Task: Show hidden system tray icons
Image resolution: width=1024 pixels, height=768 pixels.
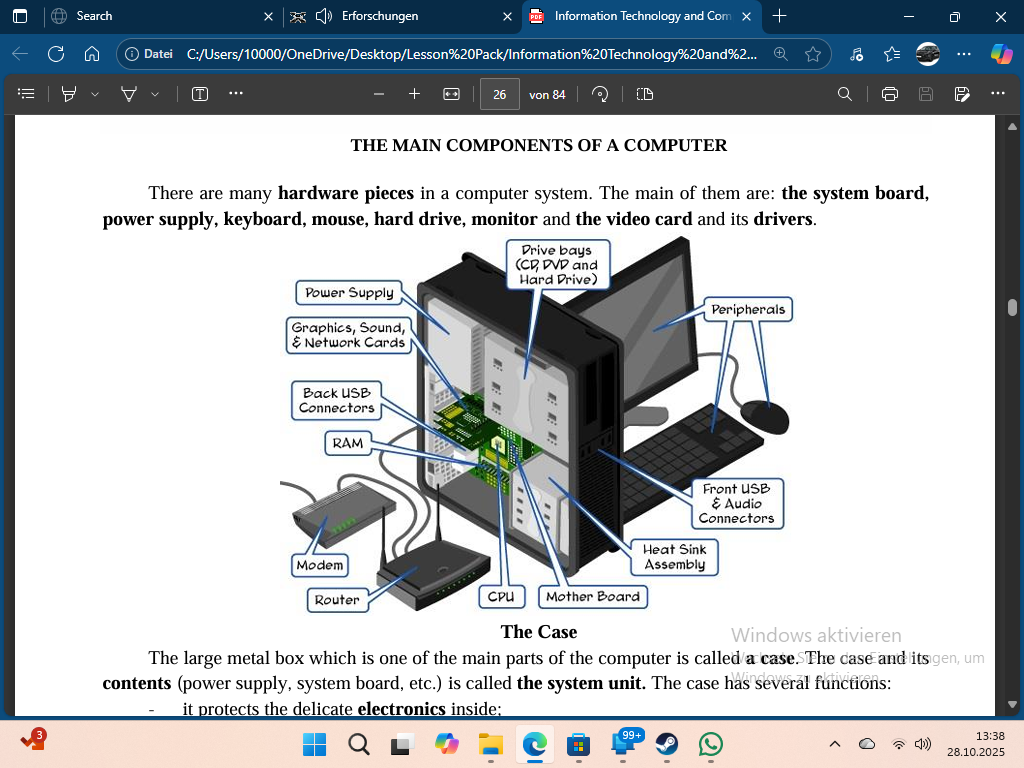Action: click(835, 744)
